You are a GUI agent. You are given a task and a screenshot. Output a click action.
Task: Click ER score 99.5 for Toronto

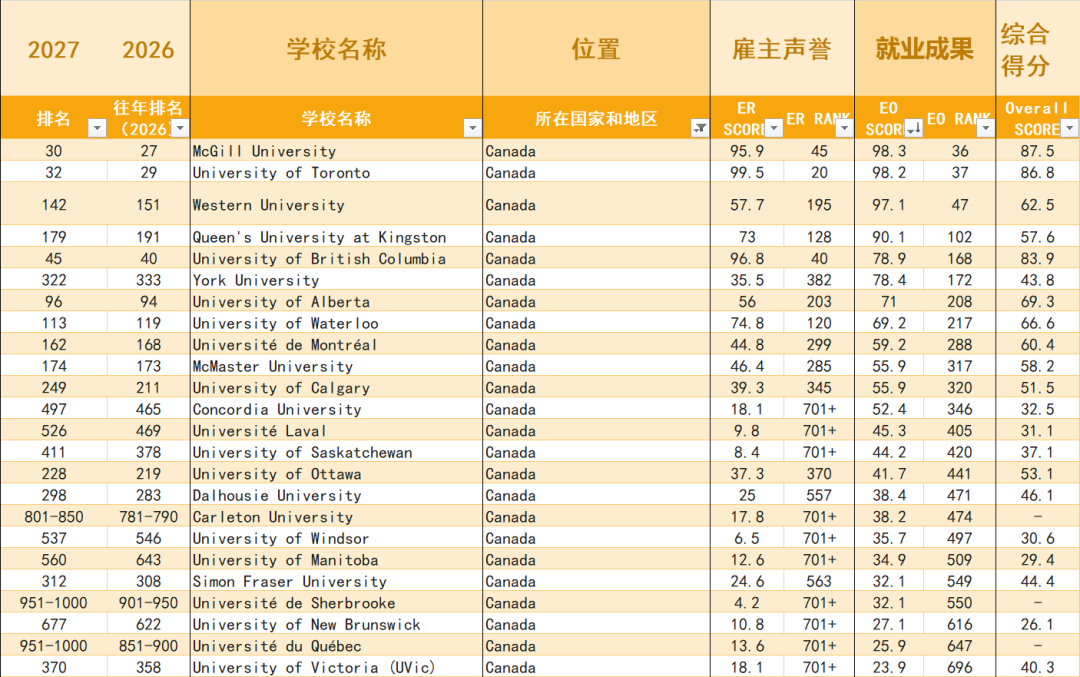click(x=747, y=172)
